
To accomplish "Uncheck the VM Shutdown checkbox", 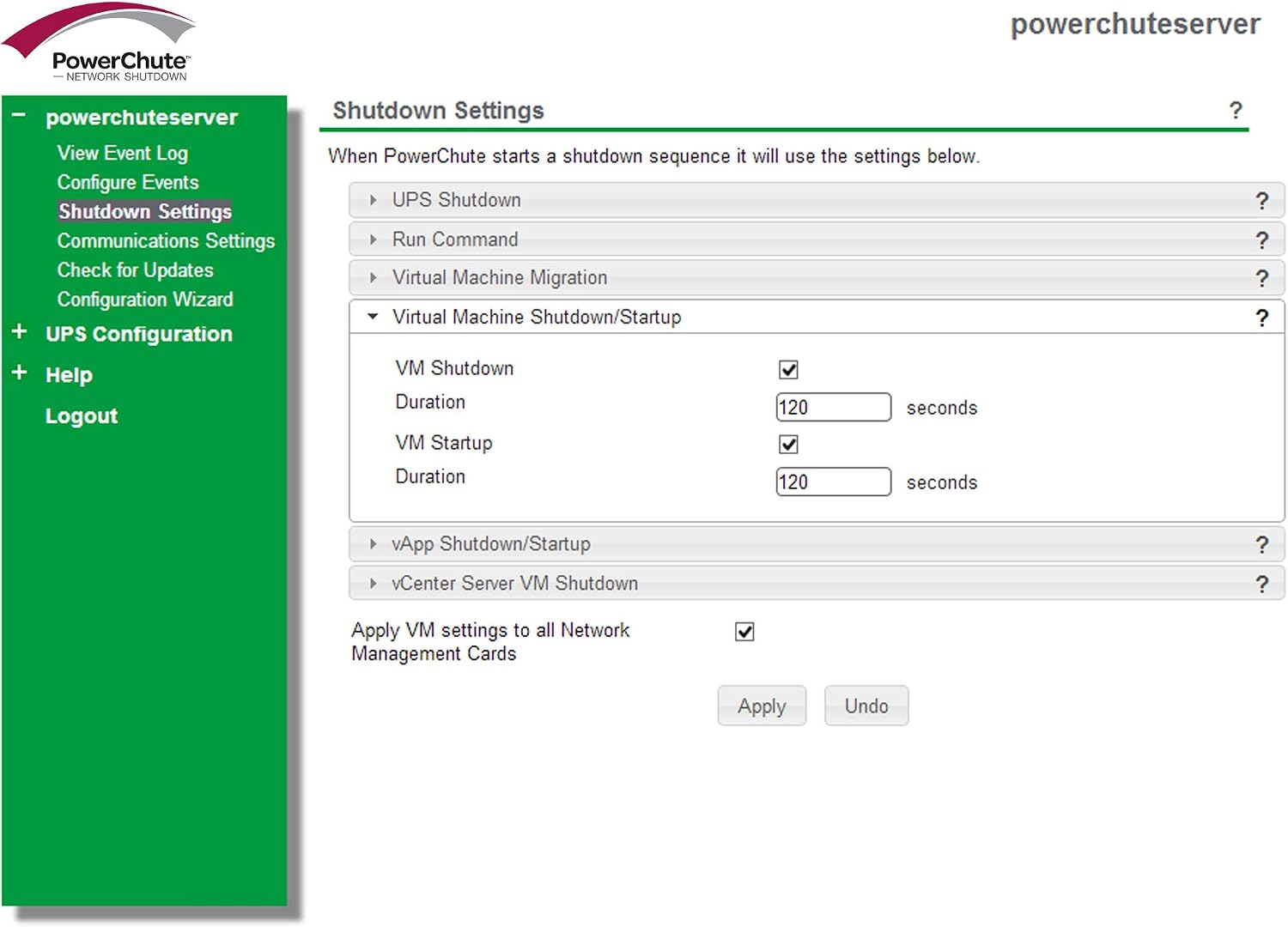I will [788, 369].
